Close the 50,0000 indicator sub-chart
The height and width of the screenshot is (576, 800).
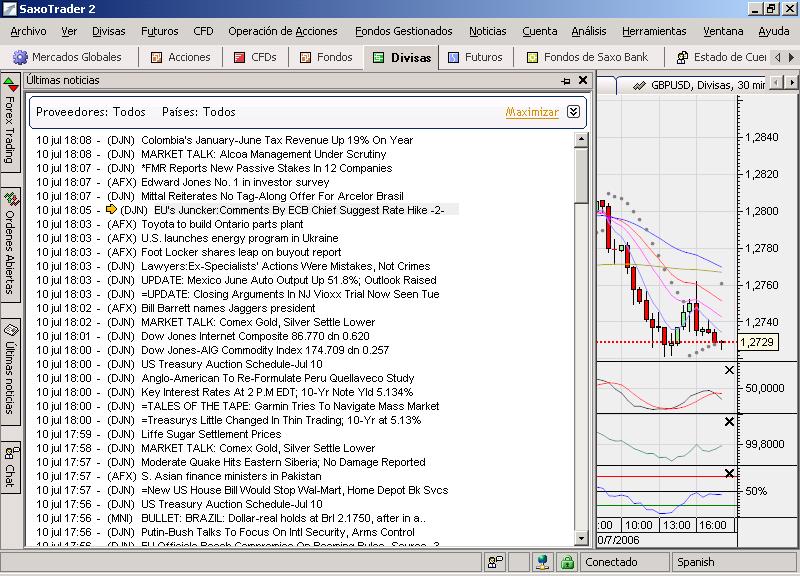729,370
